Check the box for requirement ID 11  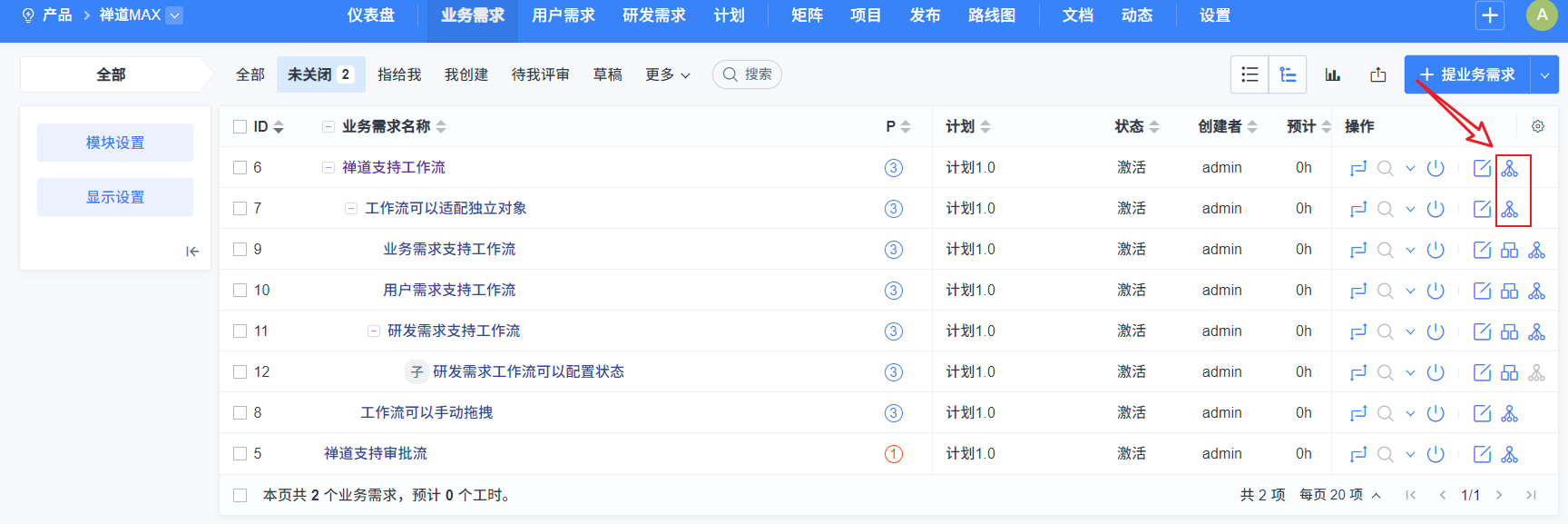[x=240, y=331]
